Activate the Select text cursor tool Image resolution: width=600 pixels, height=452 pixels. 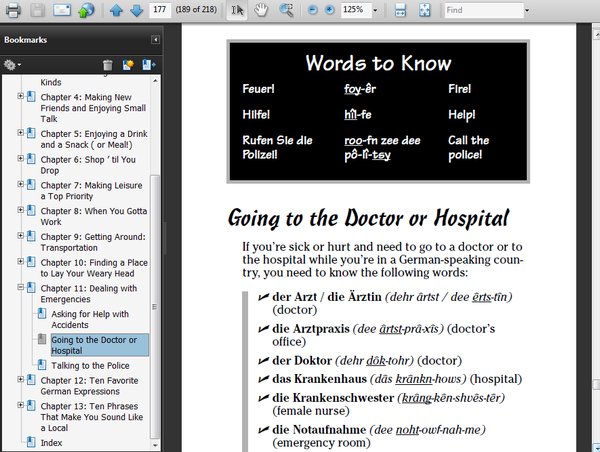point(237,10)
